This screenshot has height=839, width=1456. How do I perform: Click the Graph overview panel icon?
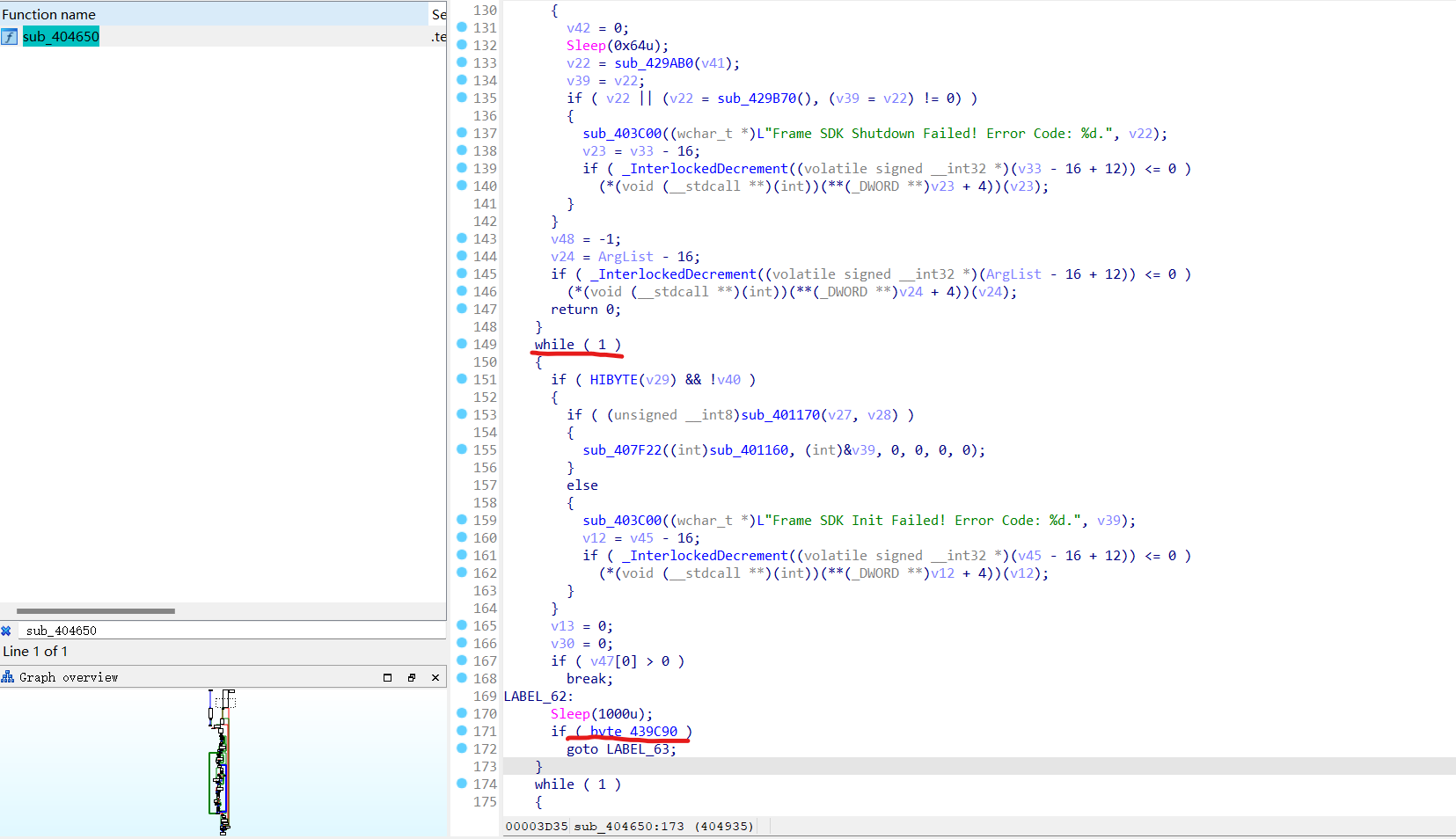(x=8, y=677)
